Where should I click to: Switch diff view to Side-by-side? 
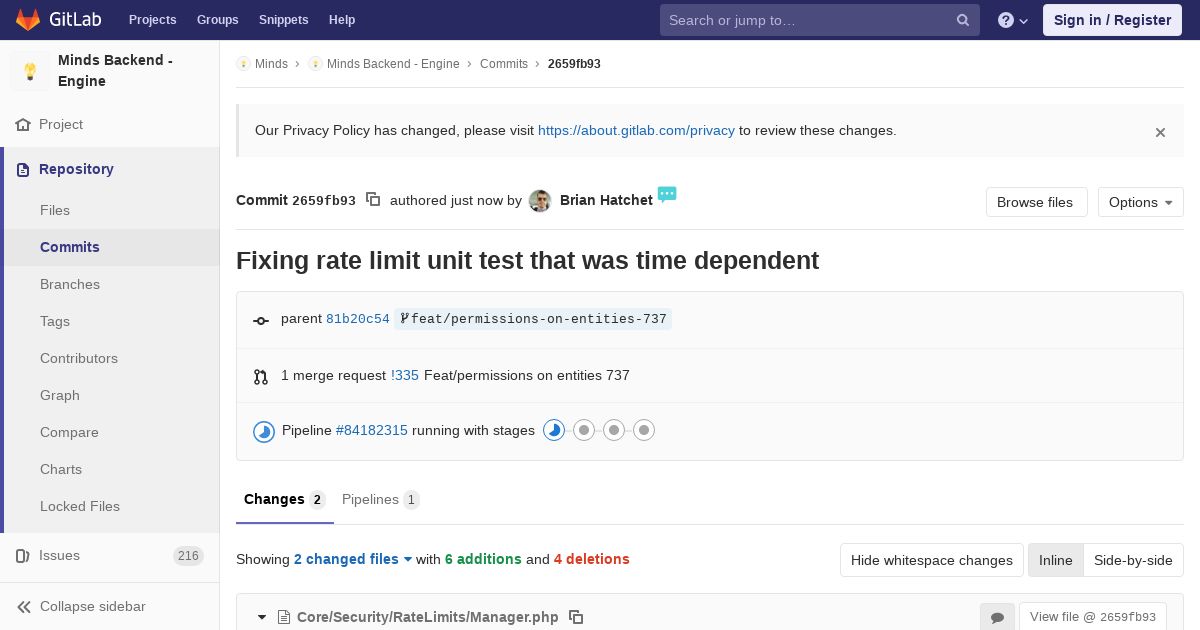[x=1133, y=560]
